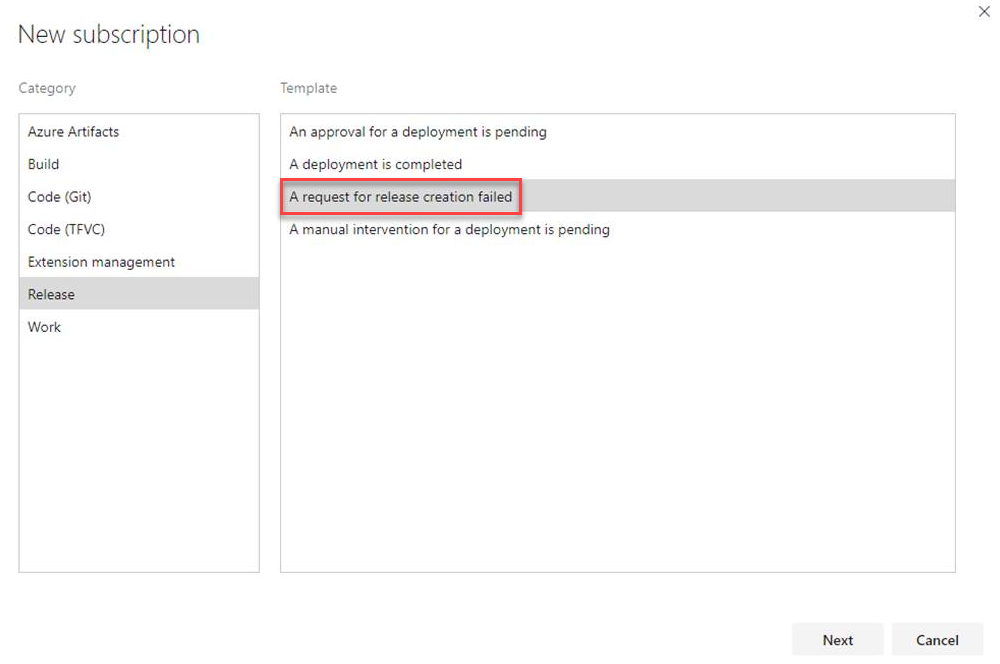This screenshot has height=664, width=1000.
Task: Pick the 'A deployment is completed' template
Action: (x=373, y=164)
